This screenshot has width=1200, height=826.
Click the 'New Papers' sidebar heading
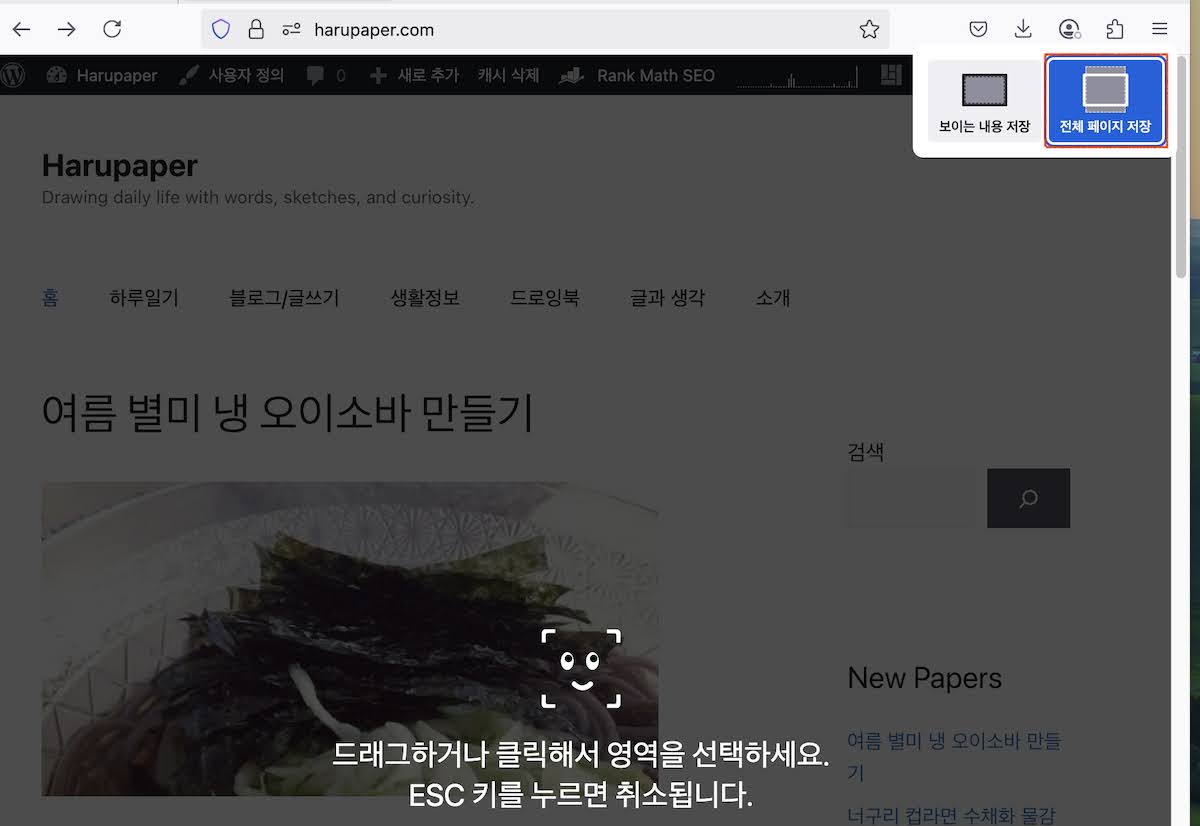925,678
